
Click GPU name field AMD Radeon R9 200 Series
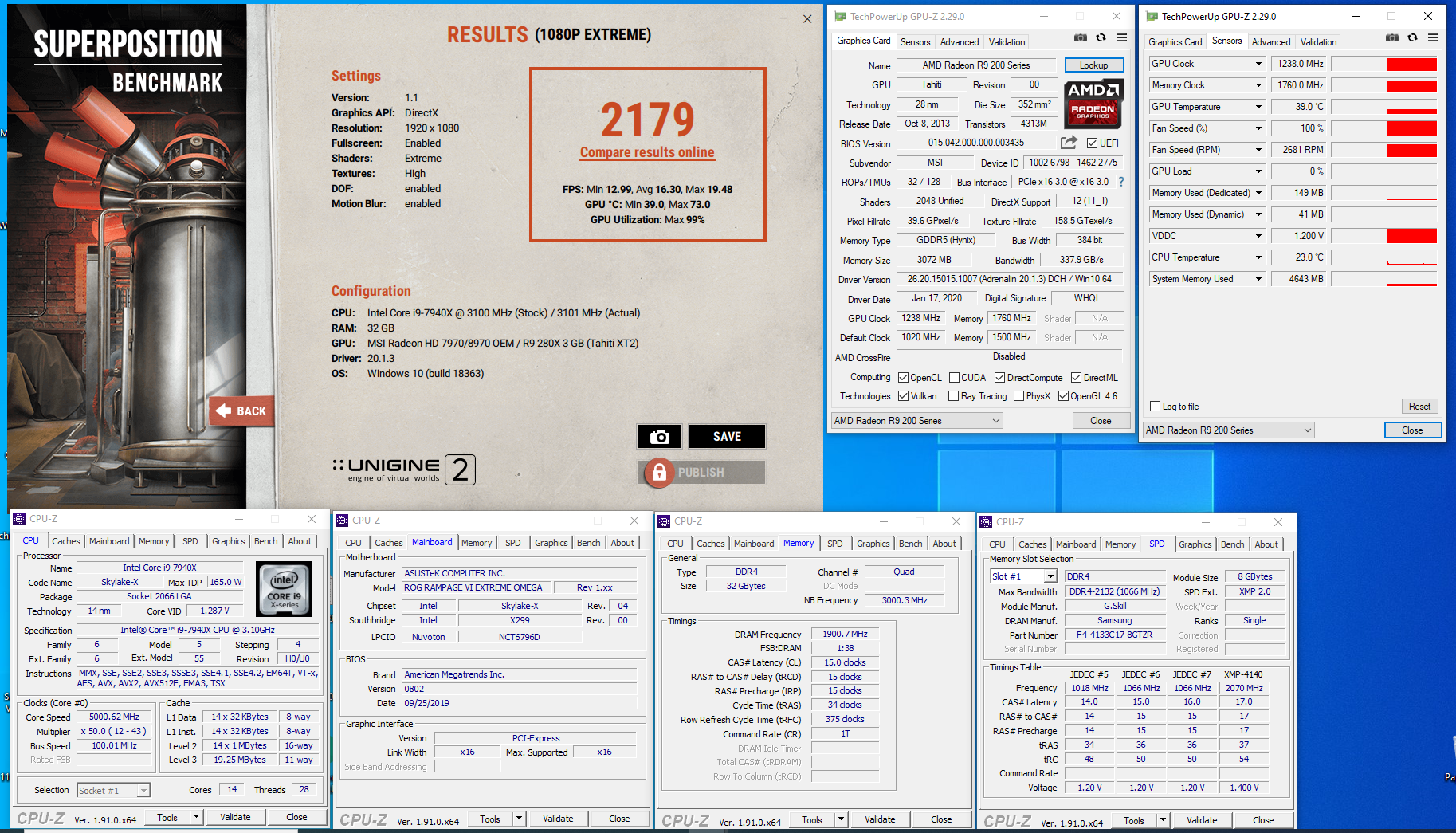(x=976, y=65)
